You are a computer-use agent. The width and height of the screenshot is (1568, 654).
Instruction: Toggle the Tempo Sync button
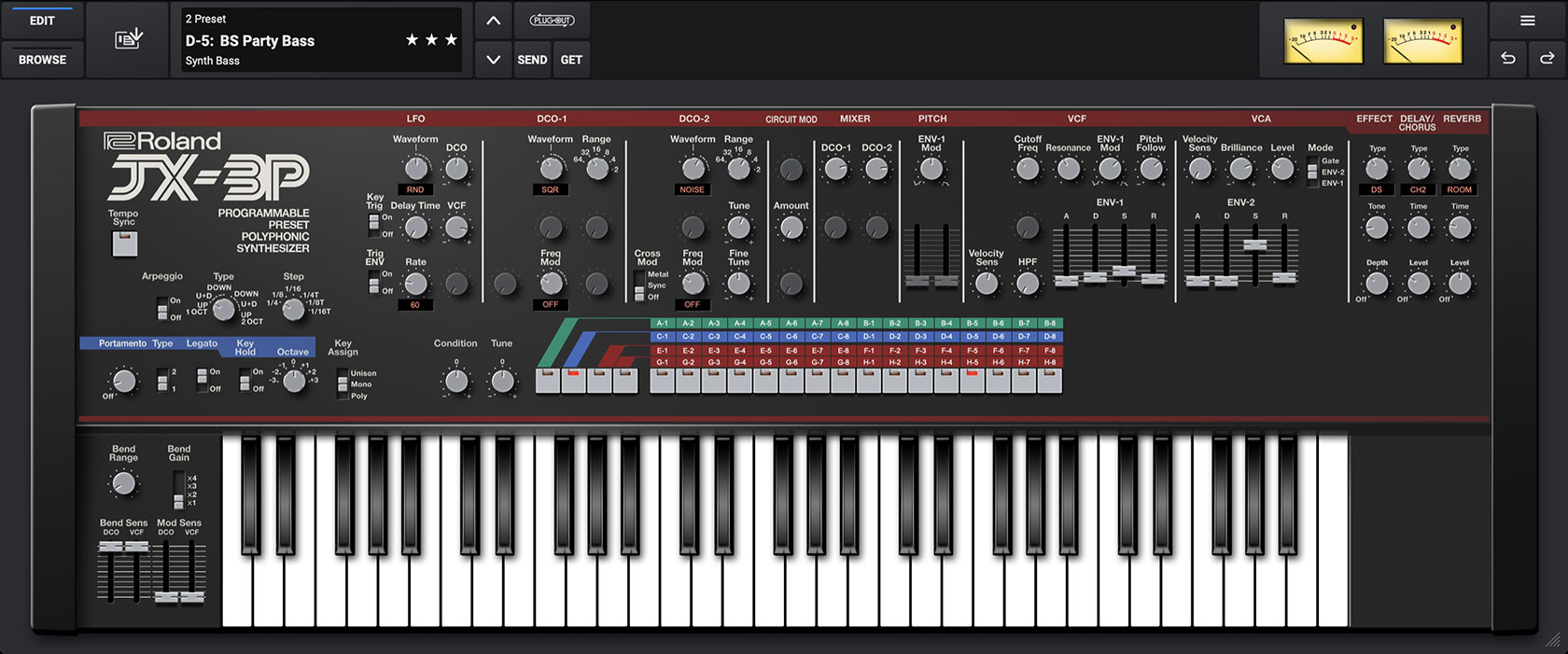(124, 244)
